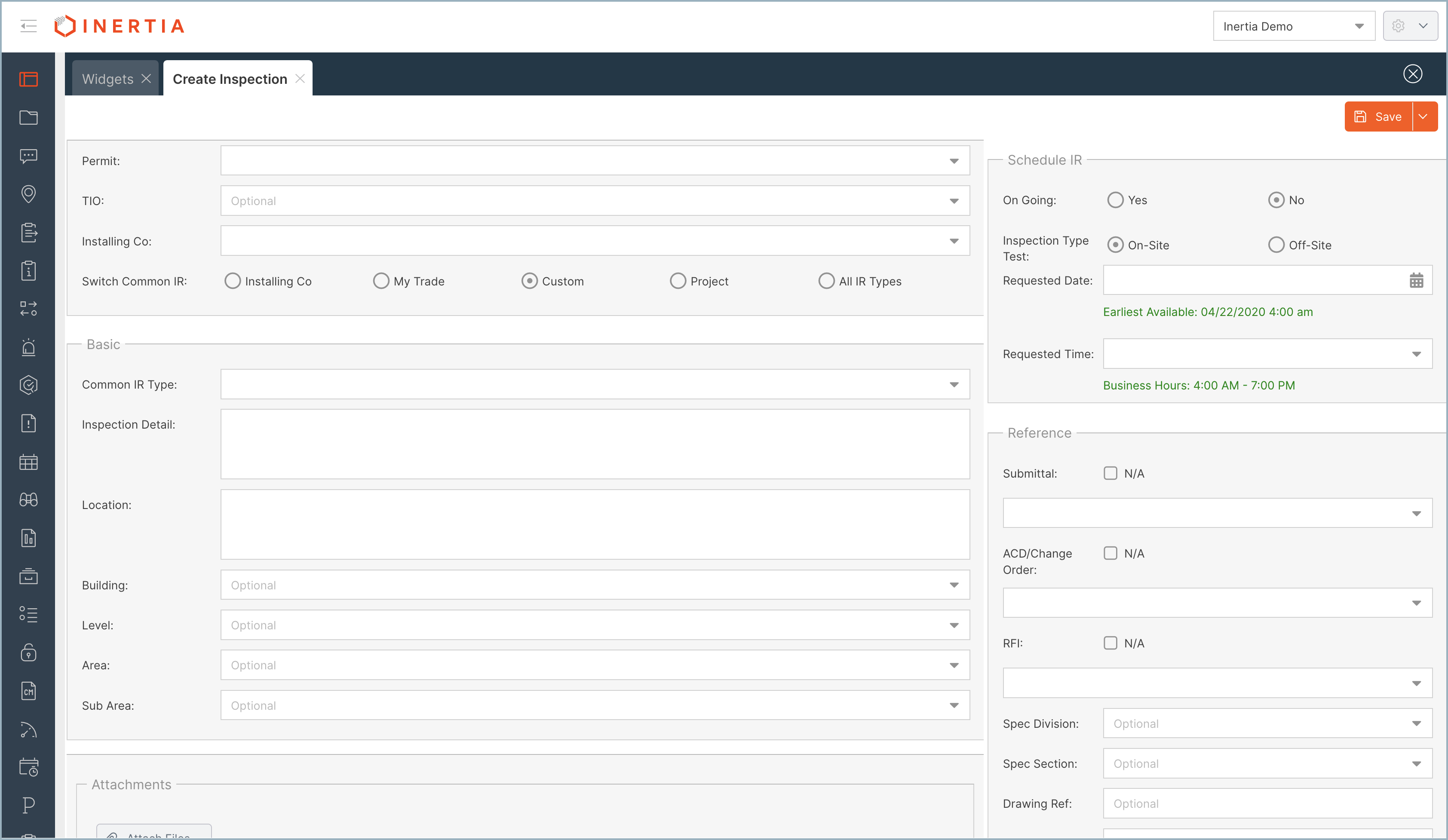Open the workflow transfer sidebar icon
The height and width of the screenshot is (840, 1448).
click(28, 309)
